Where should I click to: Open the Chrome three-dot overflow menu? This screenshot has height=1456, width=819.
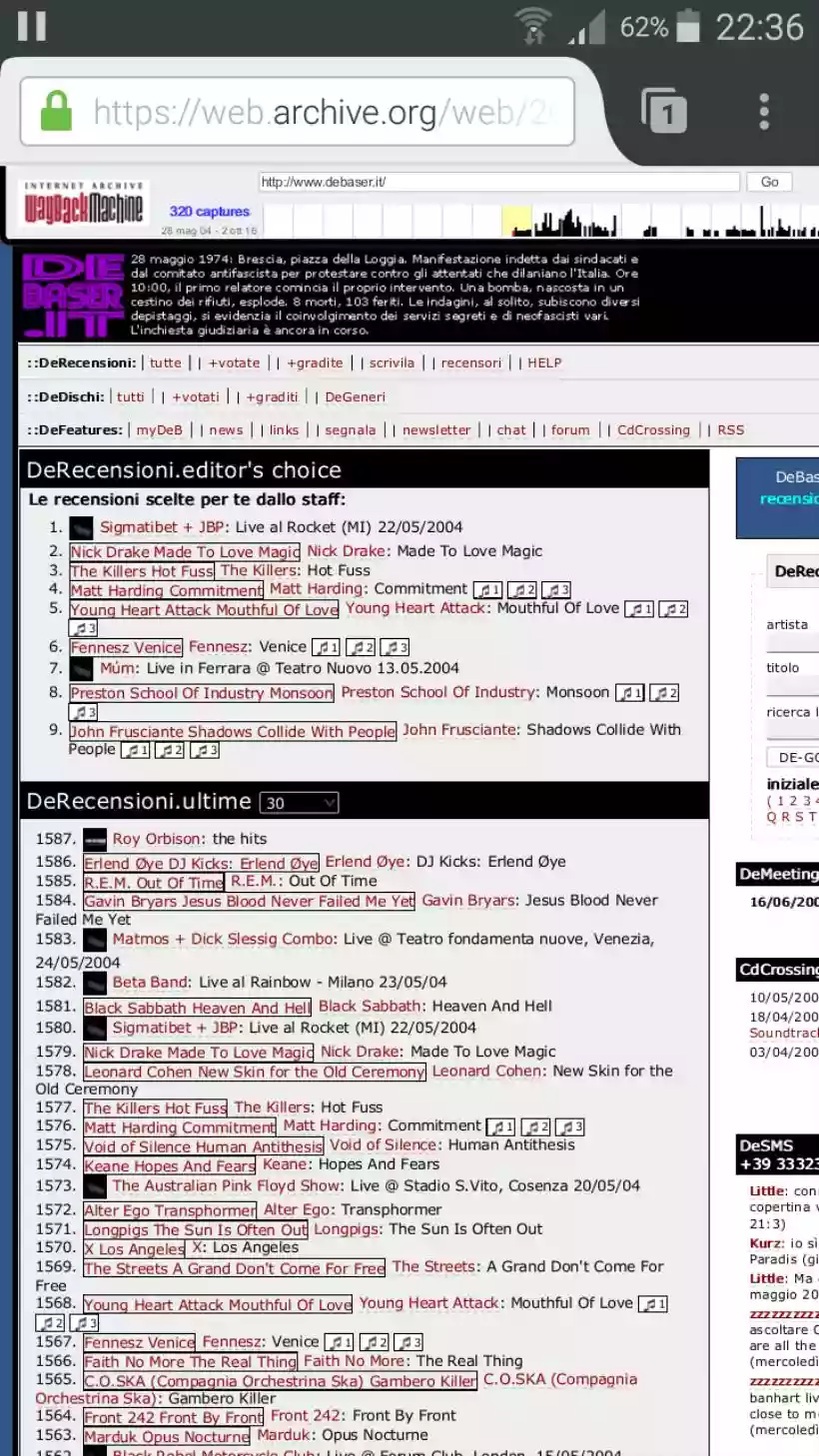pyautogui.click(x=764, y=111)
